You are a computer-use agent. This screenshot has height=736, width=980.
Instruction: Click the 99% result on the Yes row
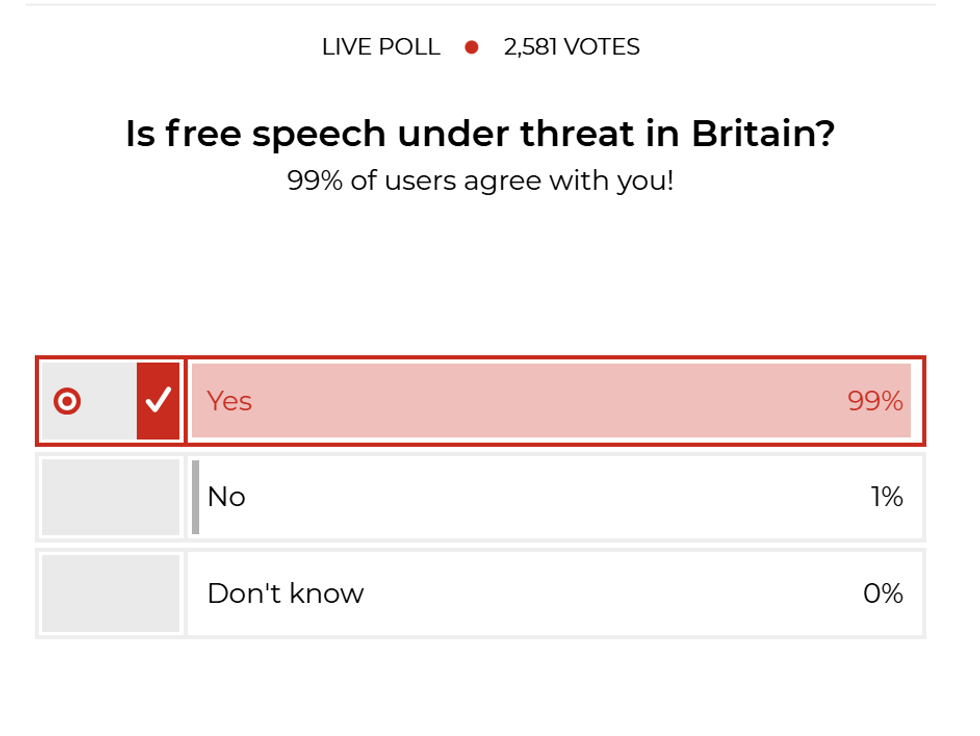[875, 401]
